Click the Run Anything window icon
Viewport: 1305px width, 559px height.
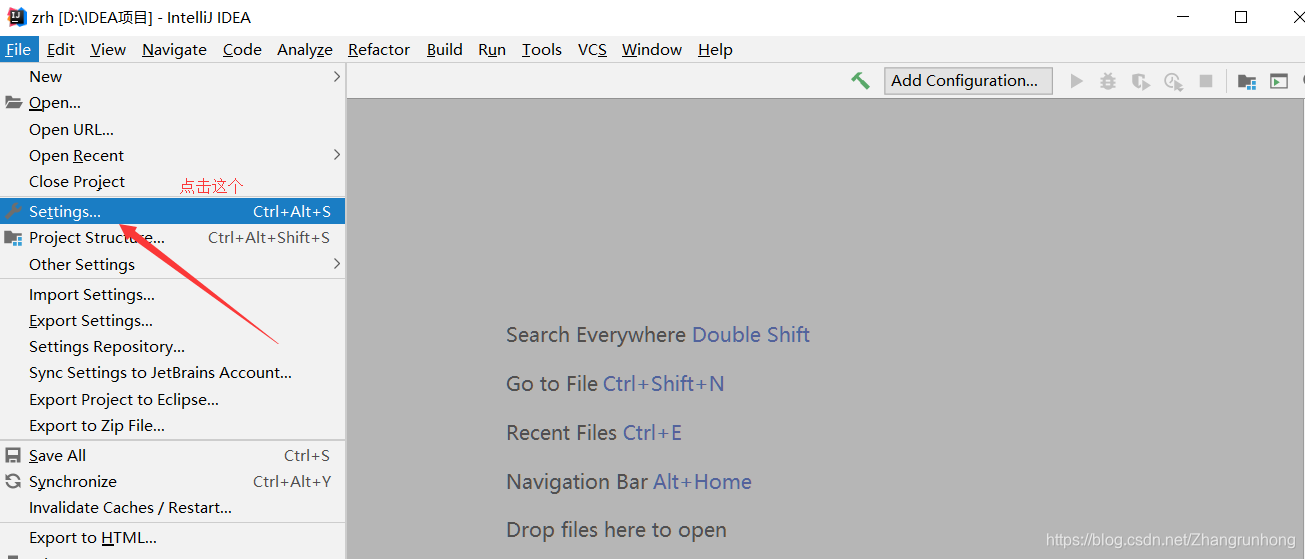pos(1279,81)
